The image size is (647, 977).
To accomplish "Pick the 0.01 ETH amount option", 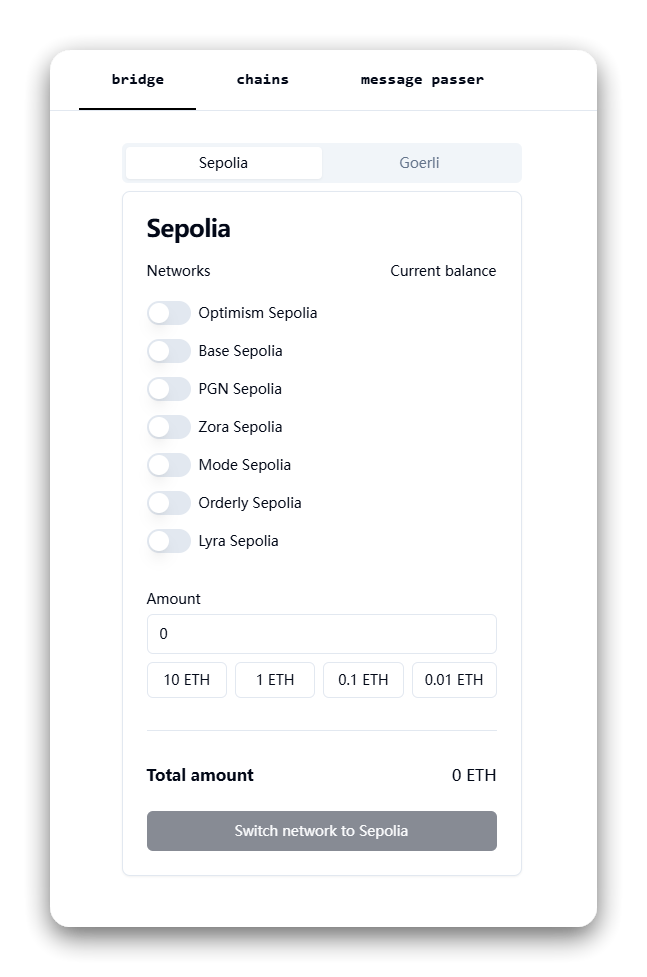I will (x=454, y=680).
